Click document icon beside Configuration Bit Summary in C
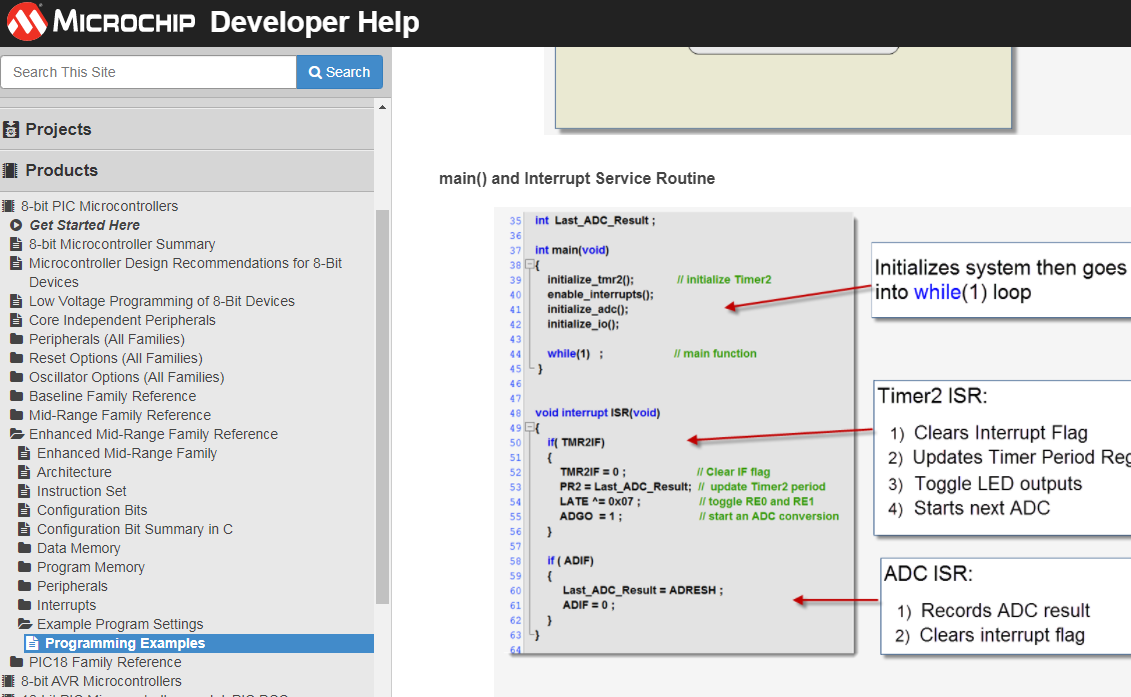 coord(24,529)
